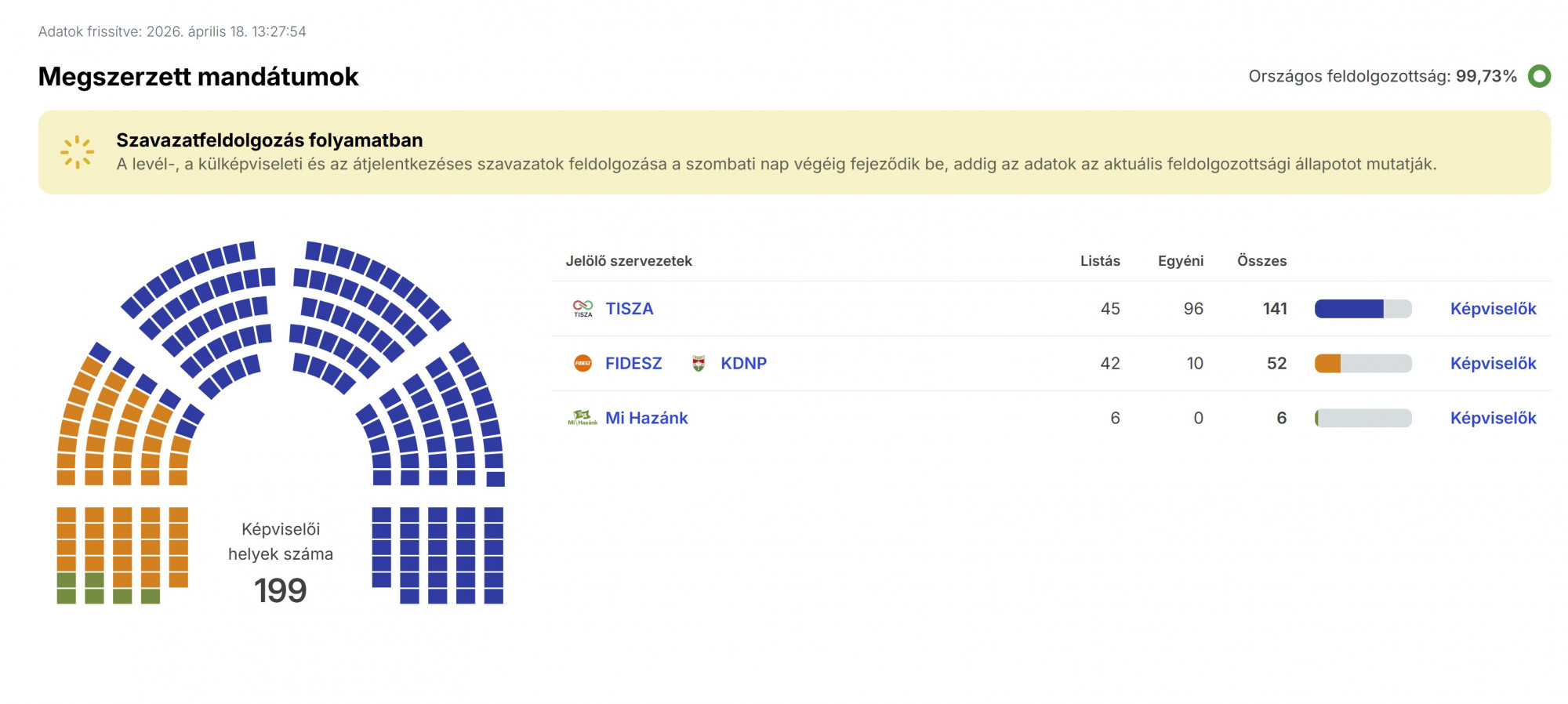This screenshot has height=704, width=1568.
Task: Open the Mi Hazánk party link
Action: [x=646, y=419]
